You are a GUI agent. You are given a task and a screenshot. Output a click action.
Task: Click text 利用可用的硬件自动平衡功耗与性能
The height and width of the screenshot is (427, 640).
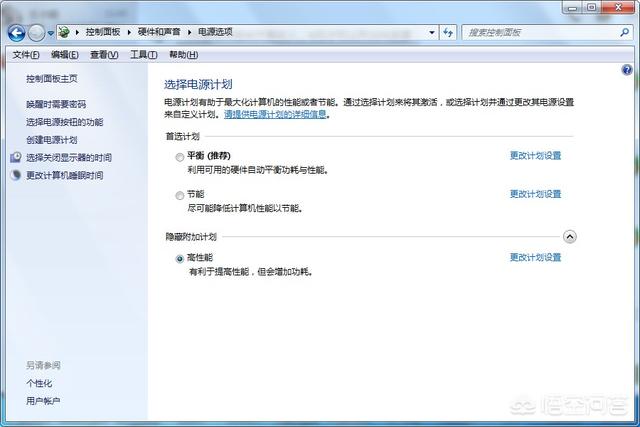pos(258,170)
